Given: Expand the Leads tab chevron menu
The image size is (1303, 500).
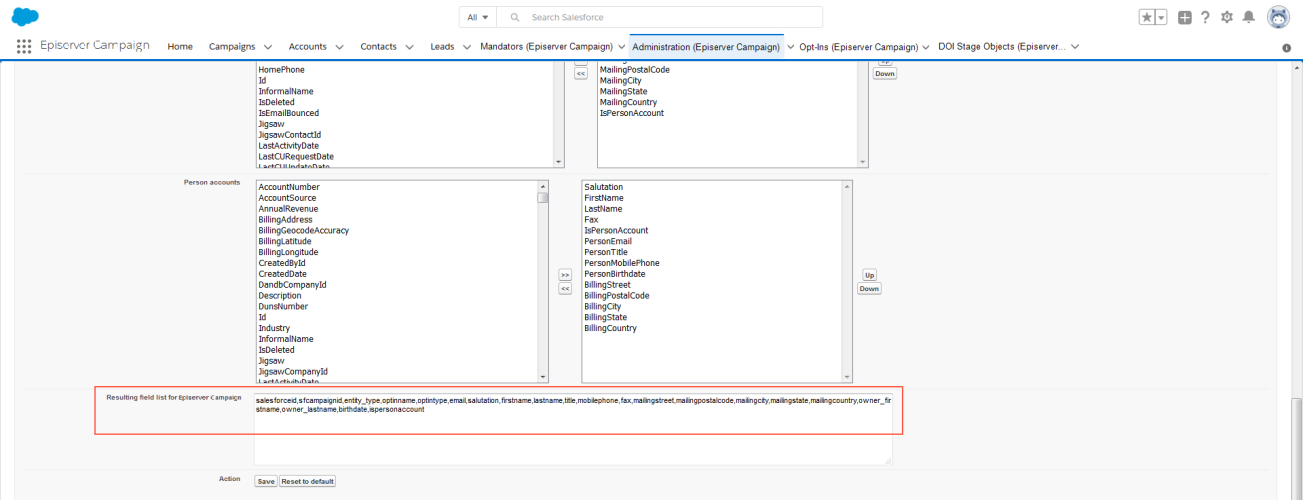Looking at the screenshot, I should (465, 47).
